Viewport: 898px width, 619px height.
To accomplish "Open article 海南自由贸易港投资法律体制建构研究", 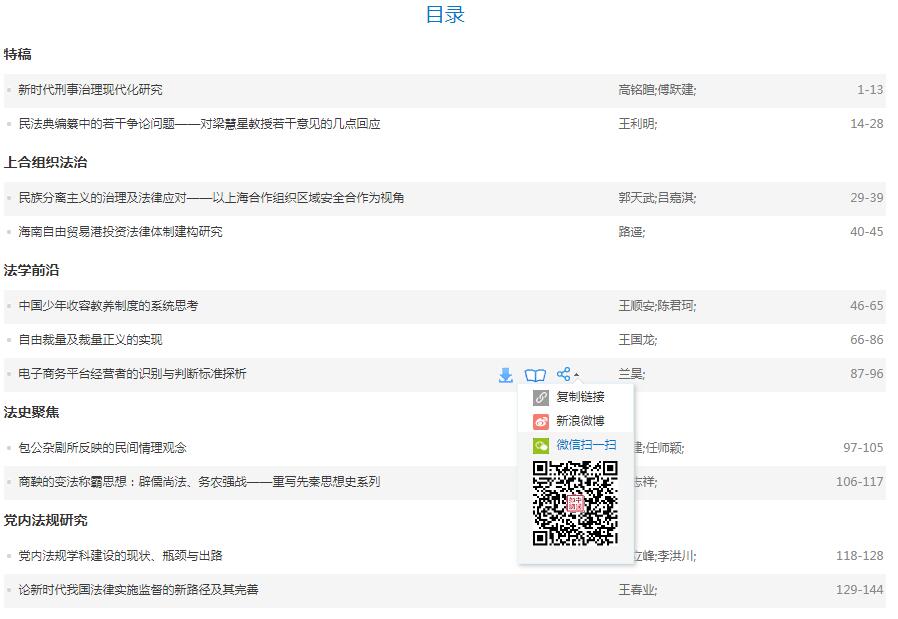I will pos(120,232).
